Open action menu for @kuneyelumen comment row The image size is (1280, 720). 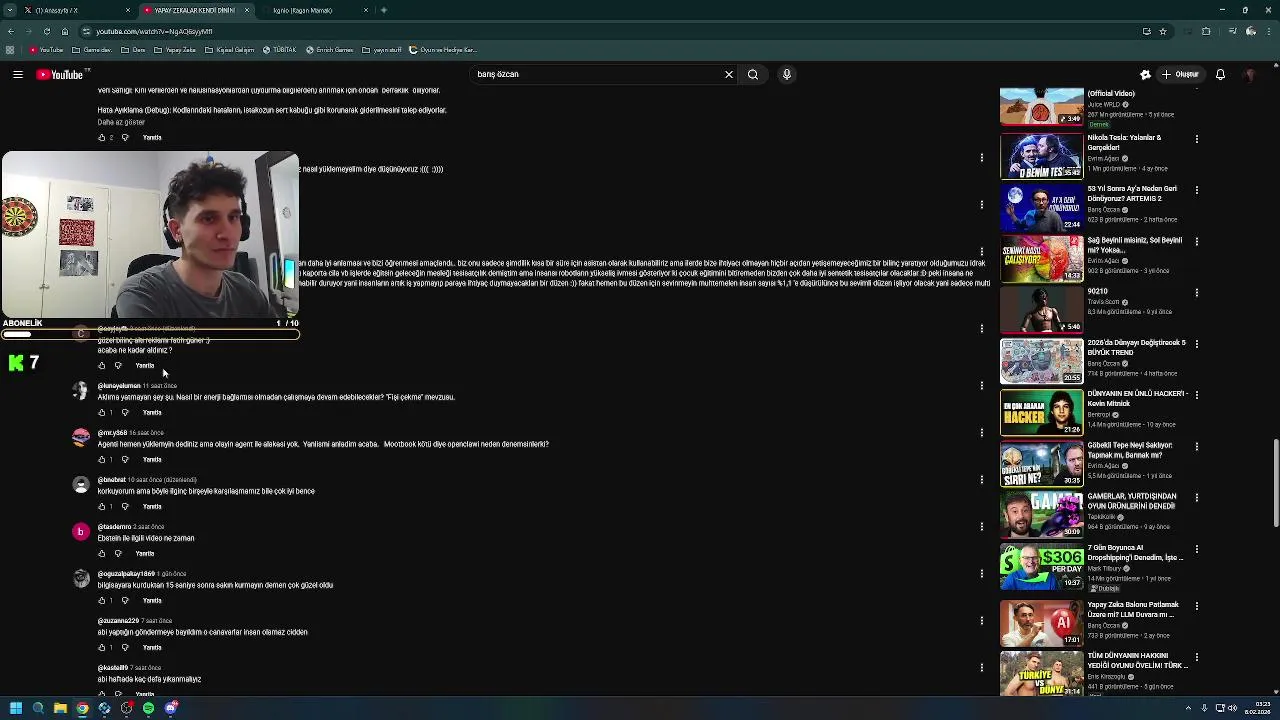click(x=981, y=385)
